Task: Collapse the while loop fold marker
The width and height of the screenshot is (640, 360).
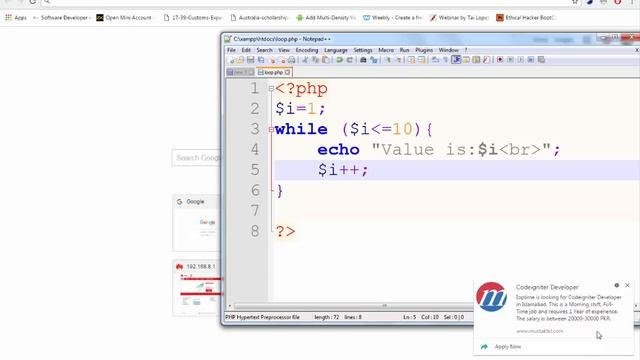Action: point(271,129)
